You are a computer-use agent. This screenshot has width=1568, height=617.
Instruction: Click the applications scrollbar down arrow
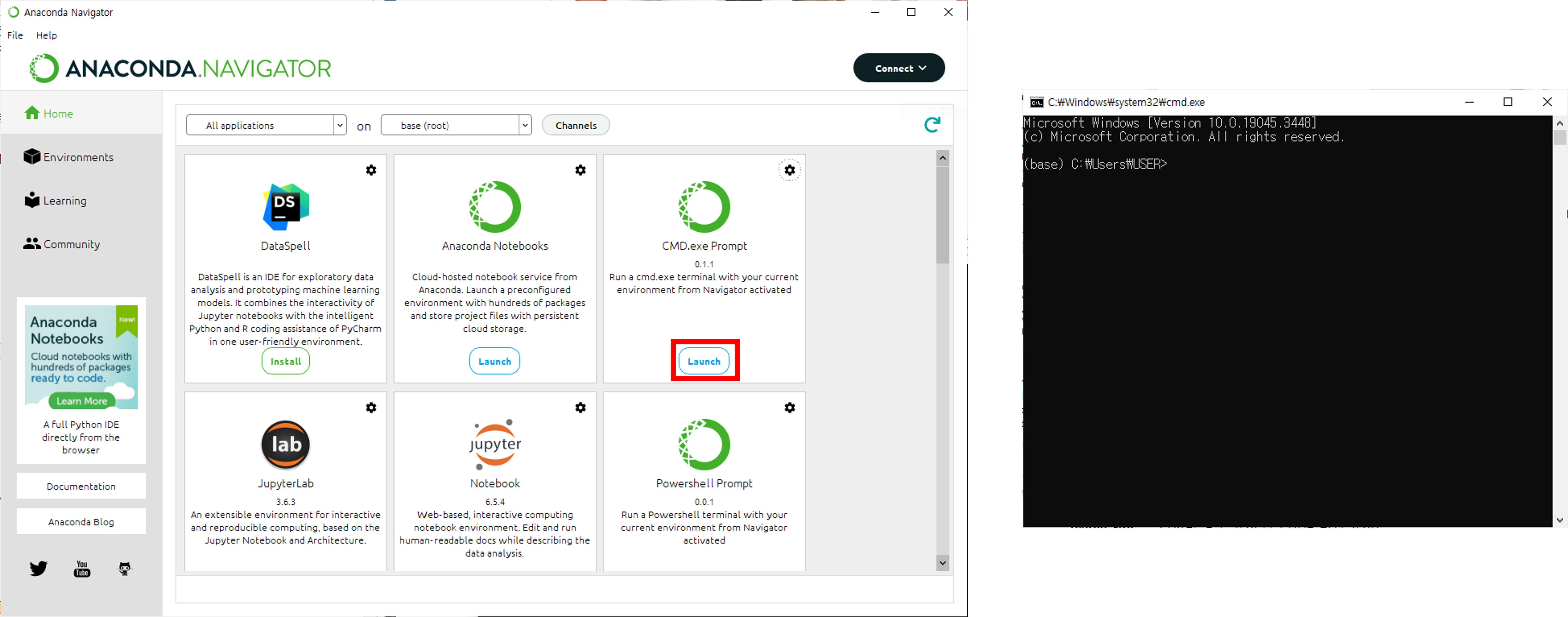pyautogui.click(x=942, y=563)
